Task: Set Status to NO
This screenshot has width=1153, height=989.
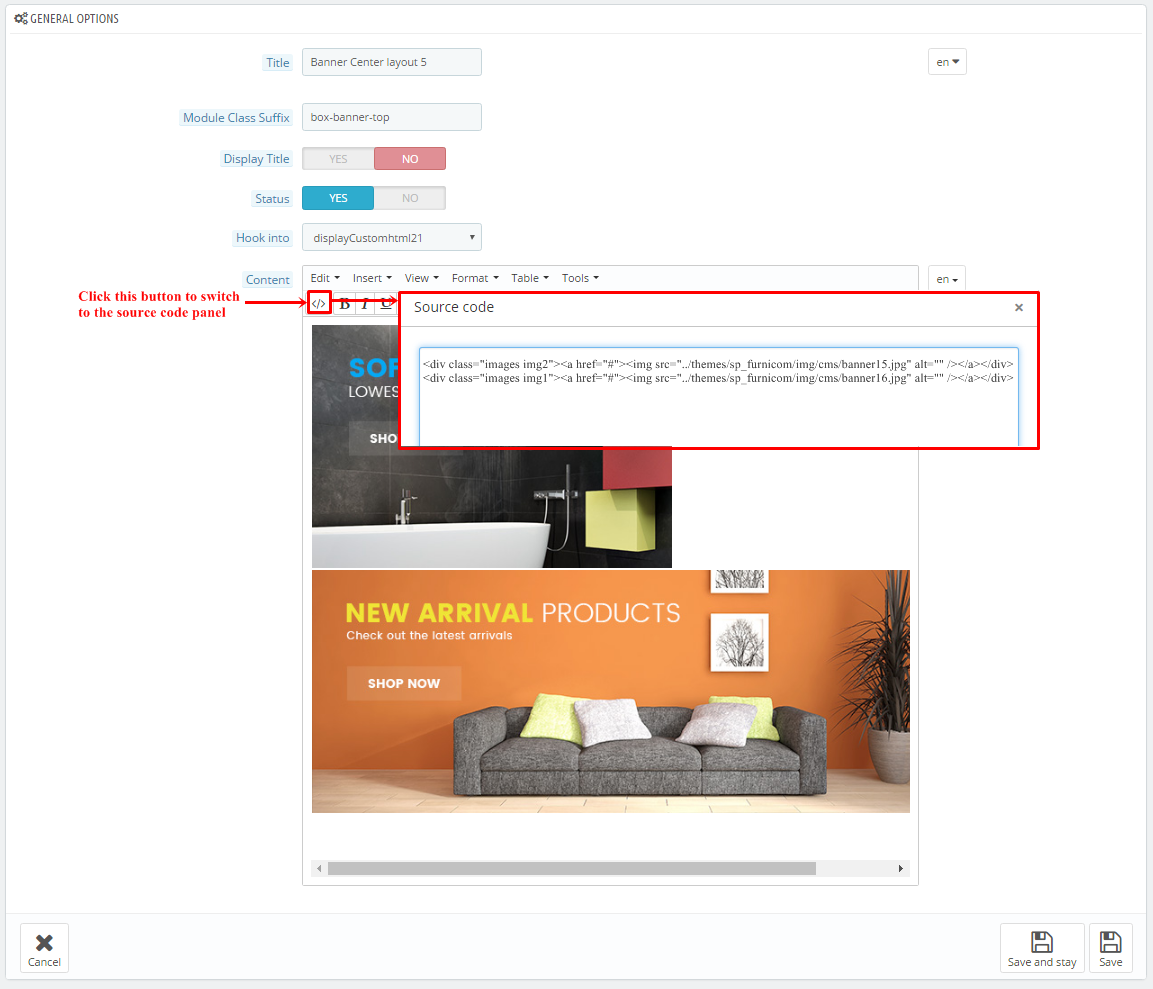Action: click(x=410, y=198)
